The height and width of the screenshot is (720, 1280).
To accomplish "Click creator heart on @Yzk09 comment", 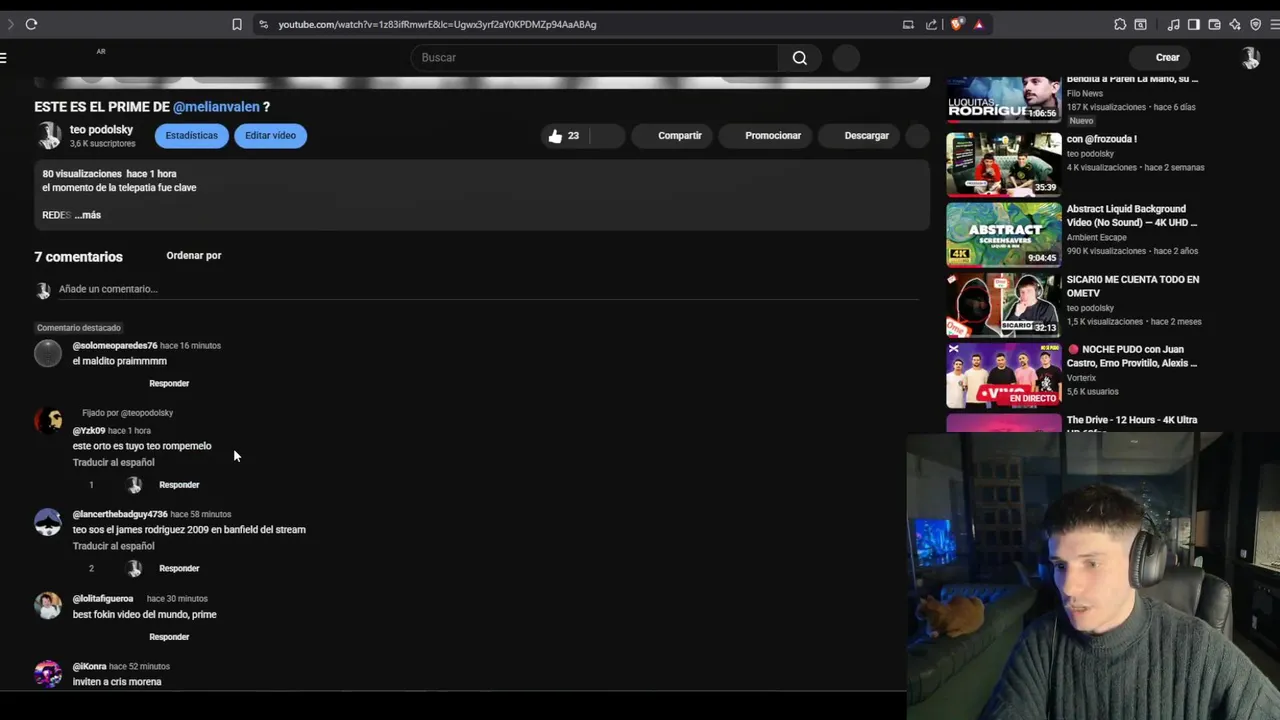I will [x=134, y=485].
